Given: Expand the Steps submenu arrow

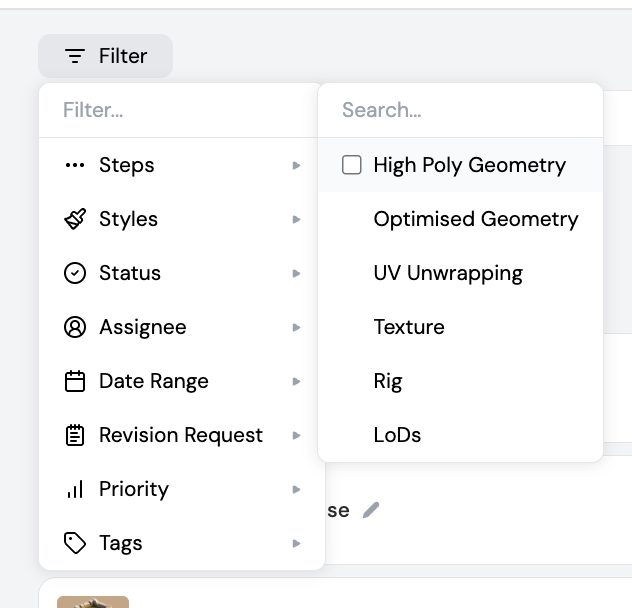Looking at the screenshot, I should pyautogui.click(x=296, y=165).
